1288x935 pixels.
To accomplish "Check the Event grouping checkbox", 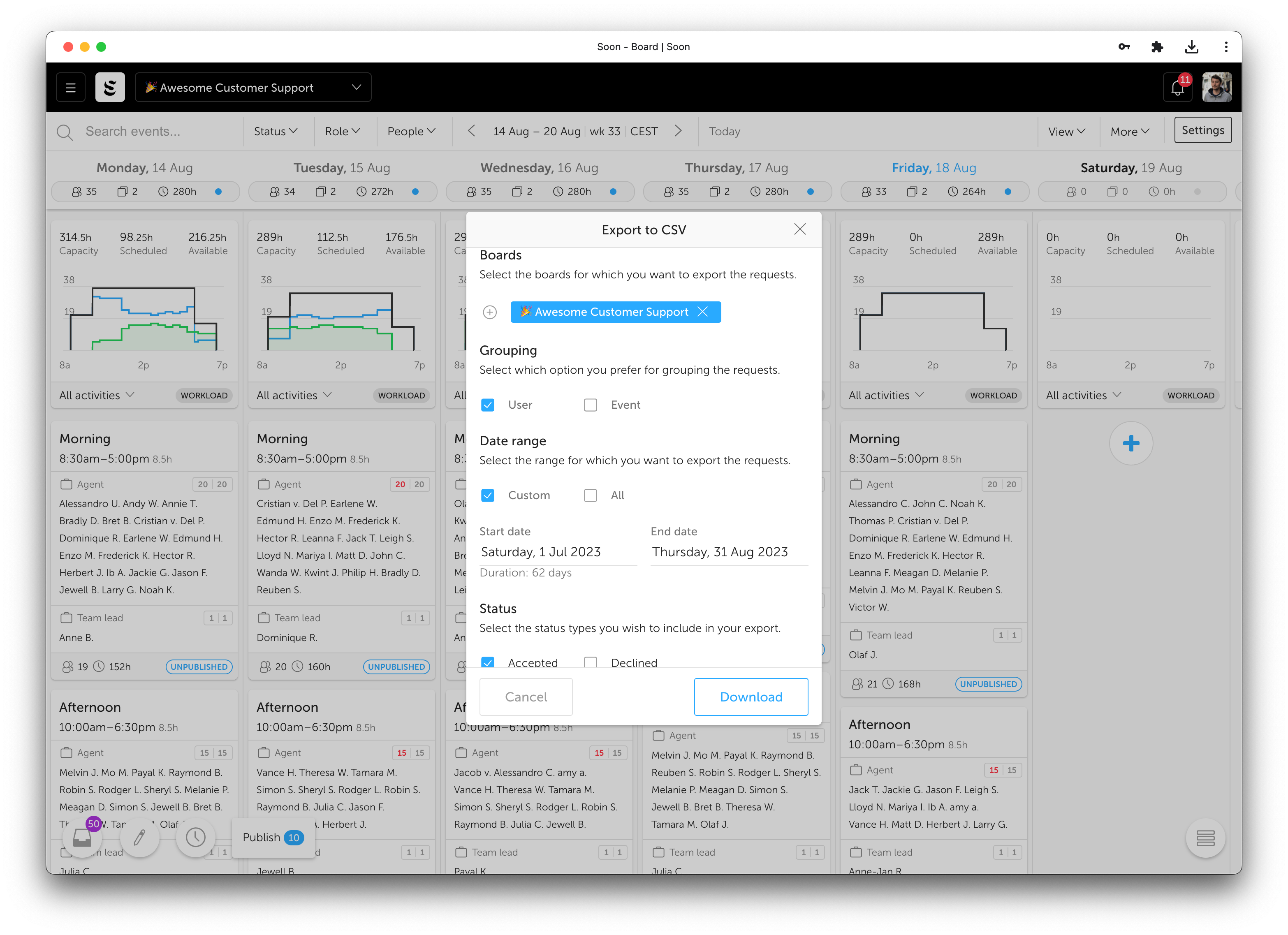I will (591, 405).
